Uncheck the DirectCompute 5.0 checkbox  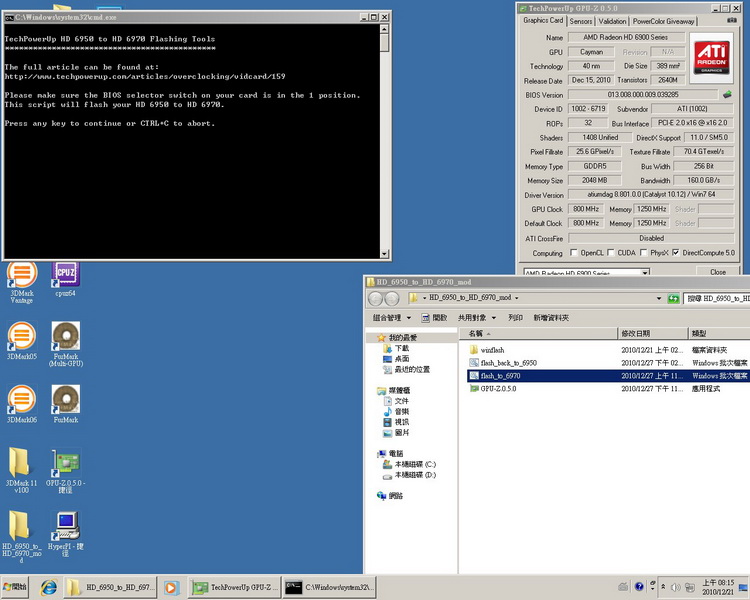click(675, 252)
